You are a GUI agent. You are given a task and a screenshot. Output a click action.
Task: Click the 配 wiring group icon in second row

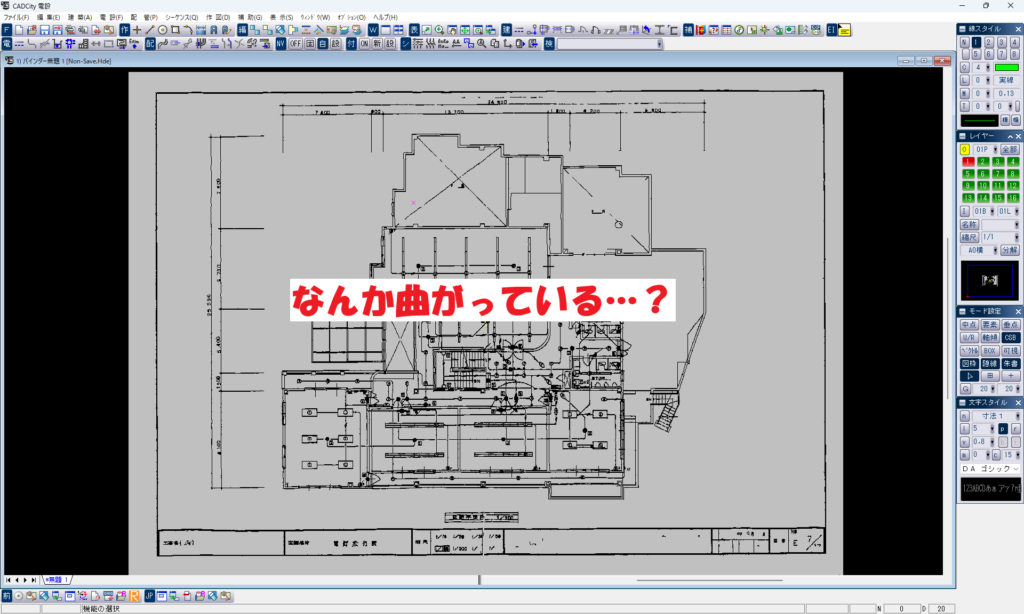click(x=150, y=44)
